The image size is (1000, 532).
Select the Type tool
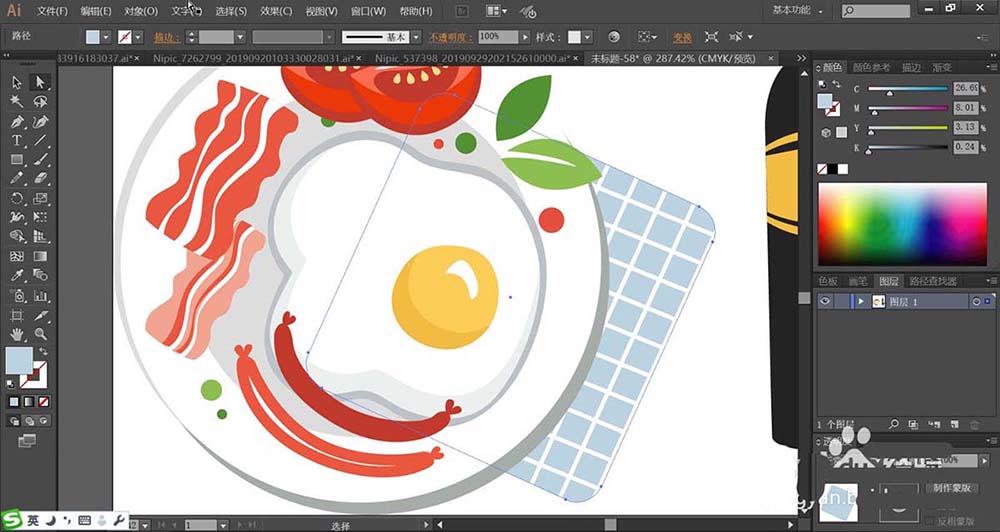tap(17, 140)
